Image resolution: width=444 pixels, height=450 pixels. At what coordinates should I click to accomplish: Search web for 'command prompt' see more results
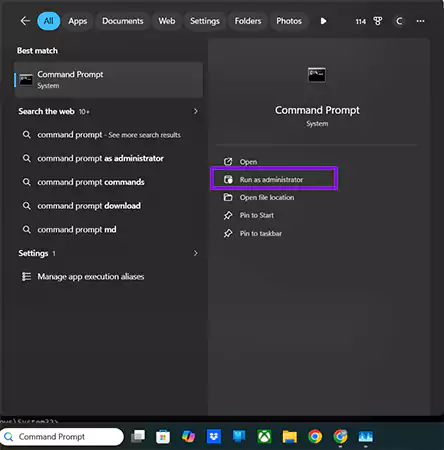coord(109,135)
